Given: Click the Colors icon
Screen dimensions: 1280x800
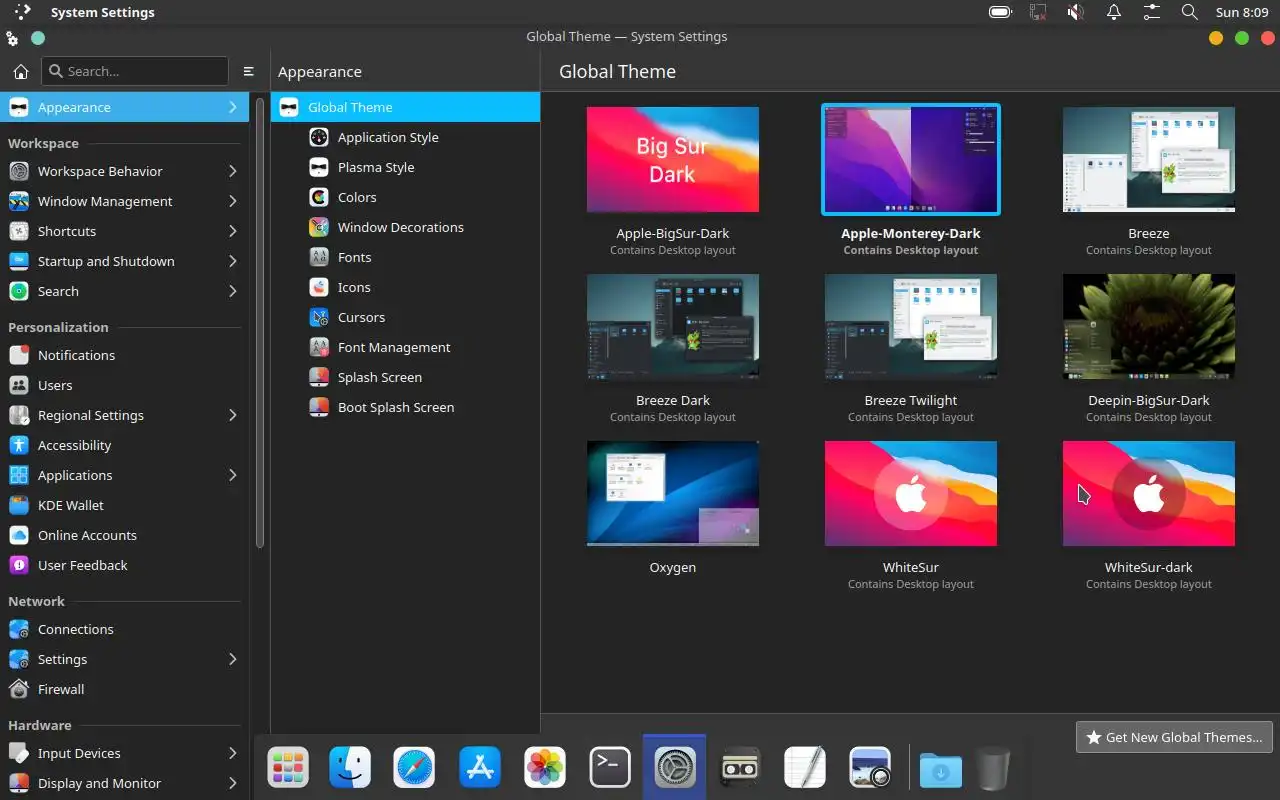Looking at the screenshot, I should tap(319, 197).
